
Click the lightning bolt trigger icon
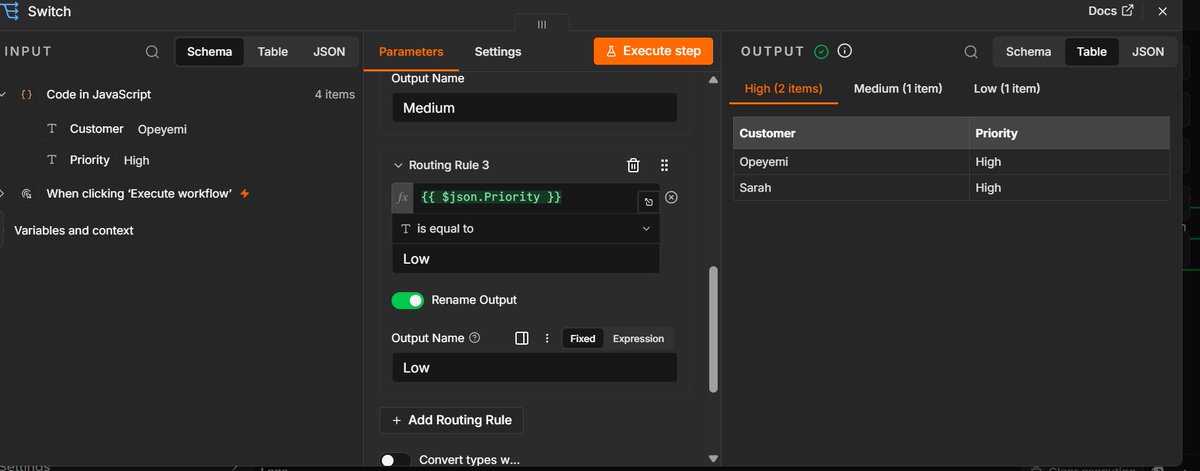click(245, 193)
